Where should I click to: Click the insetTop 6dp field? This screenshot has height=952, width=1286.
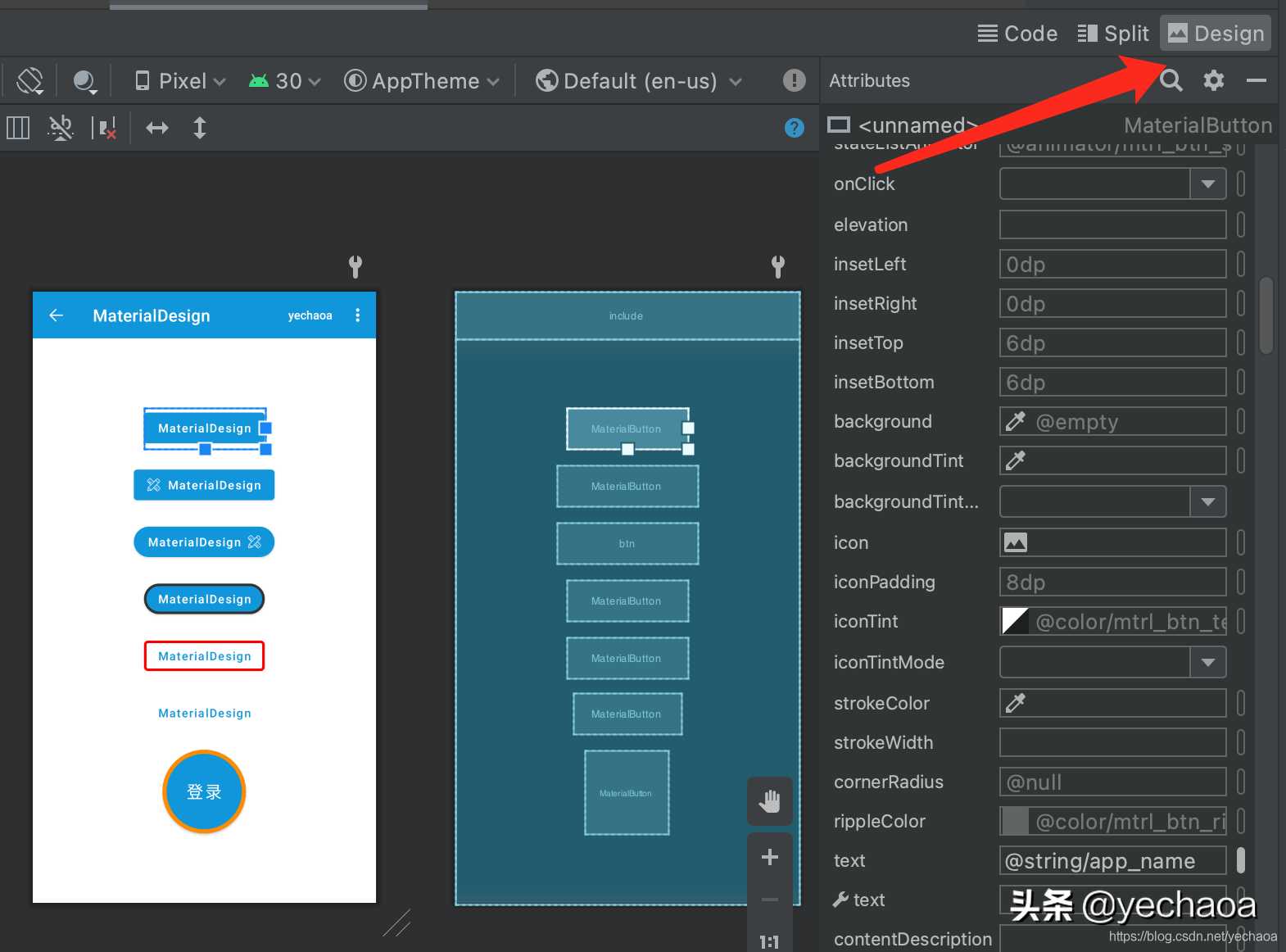click(x=1112, y=343)
